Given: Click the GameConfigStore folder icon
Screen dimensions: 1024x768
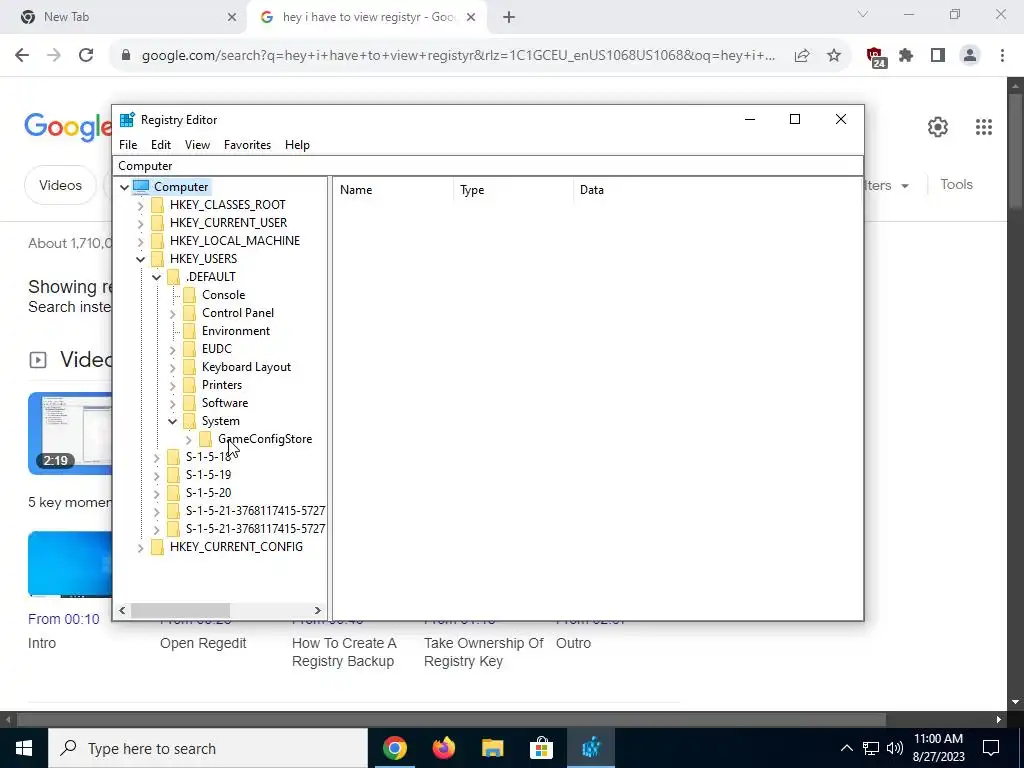Looking at the screenshot, I should (206, 439).
